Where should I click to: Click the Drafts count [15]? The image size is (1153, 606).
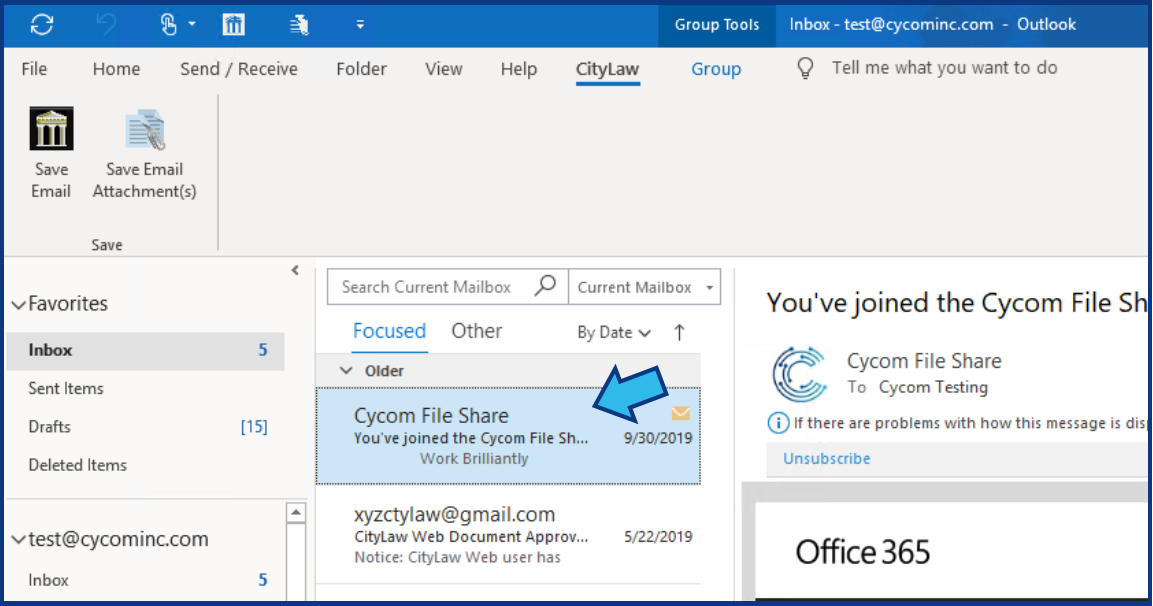coord(254,427)
